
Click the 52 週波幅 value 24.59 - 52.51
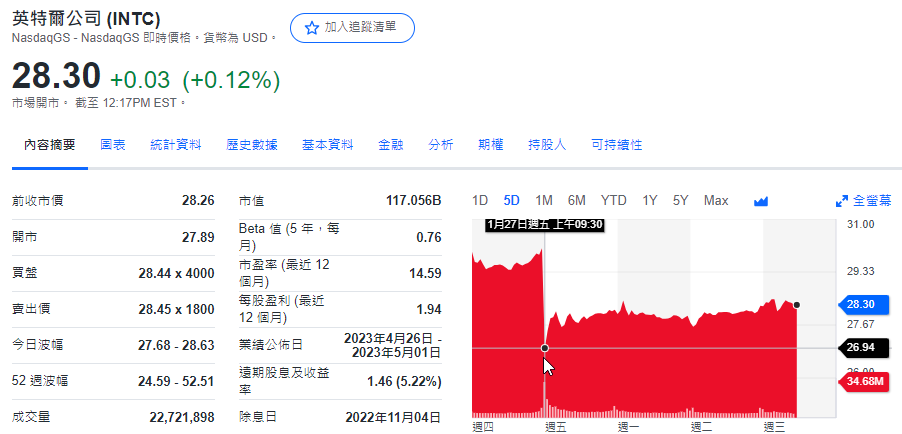click(x=177, y=381)
